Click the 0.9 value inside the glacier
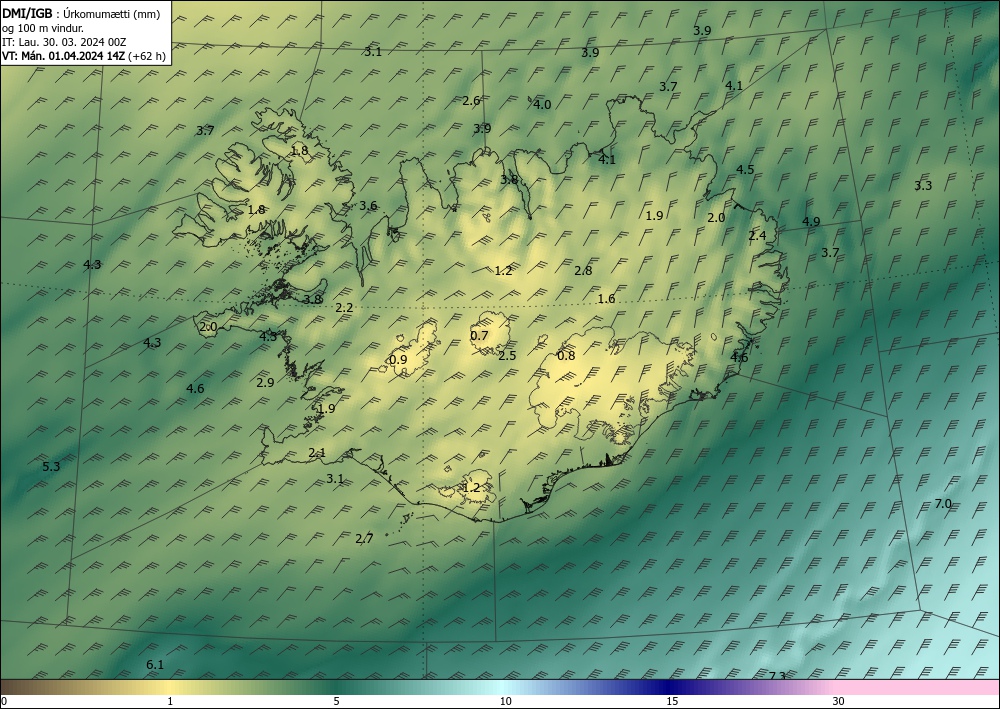 [x=398, y=360]
